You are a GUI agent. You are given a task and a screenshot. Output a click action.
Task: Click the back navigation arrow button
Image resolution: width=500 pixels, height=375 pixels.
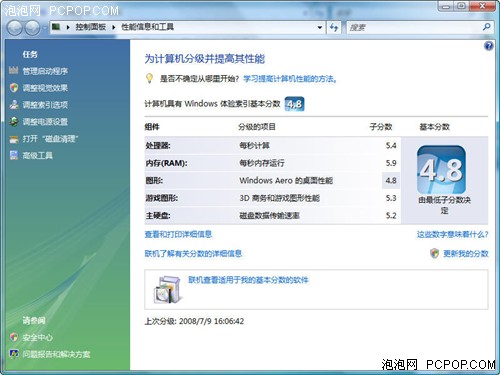point(15,28)
